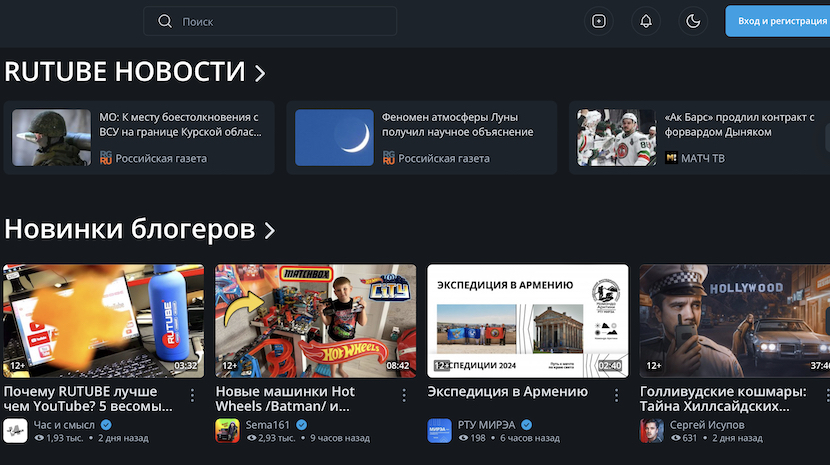Open title Почему RUTUBE лучше чем YouTube

(88, 399)
